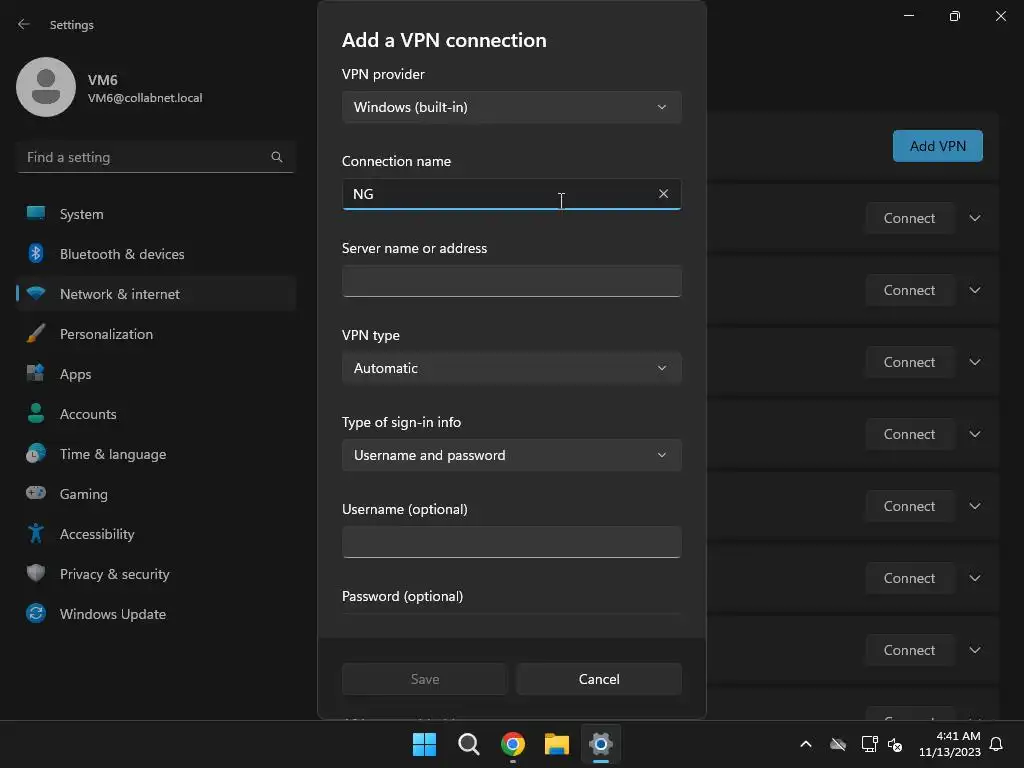1024x768 pixels.
Task: Select Bluetooth & devices in sidebar
Action: point(122,254)
